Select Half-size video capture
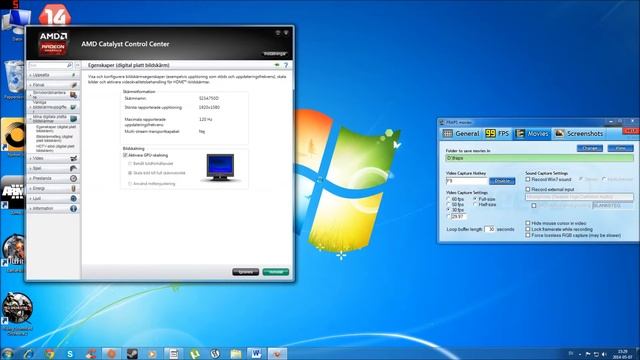640x360 pixels. (475, 204)
